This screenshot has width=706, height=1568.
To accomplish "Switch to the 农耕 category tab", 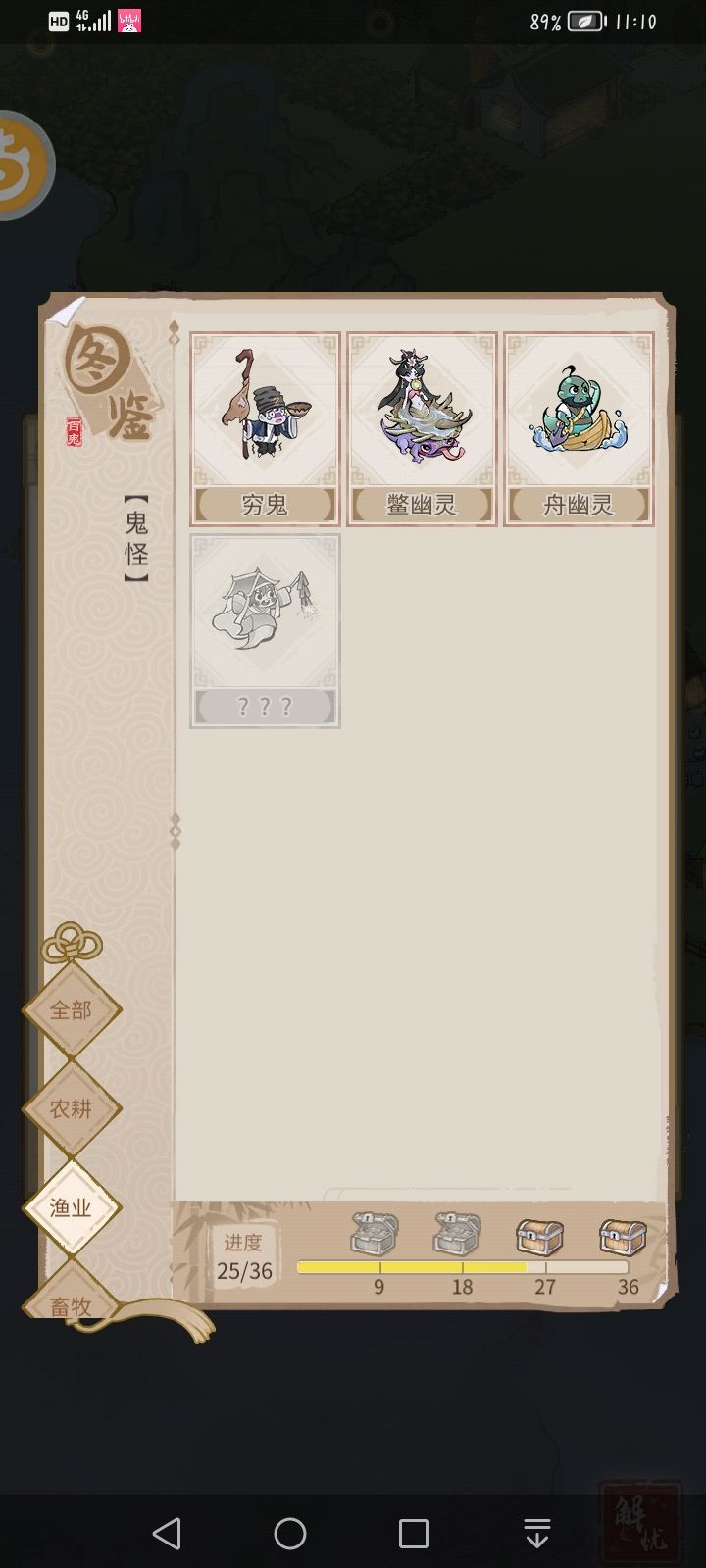I will coord(72,1108).
